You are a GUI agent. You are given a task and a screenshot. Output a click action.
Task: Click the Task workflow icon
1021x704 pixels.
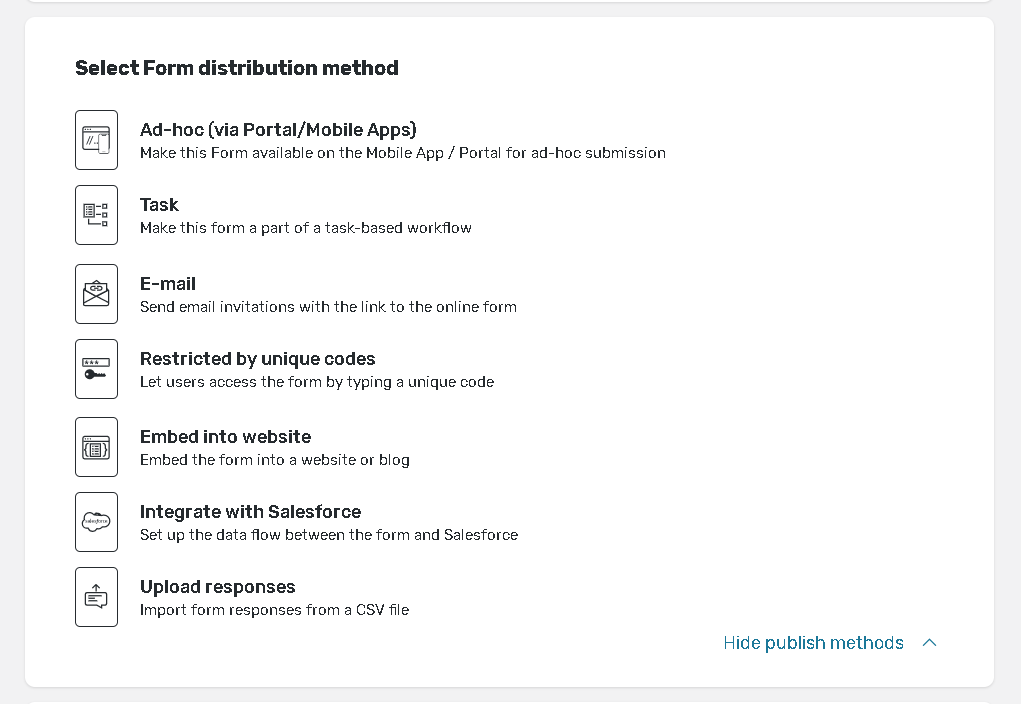coord(96,215)
